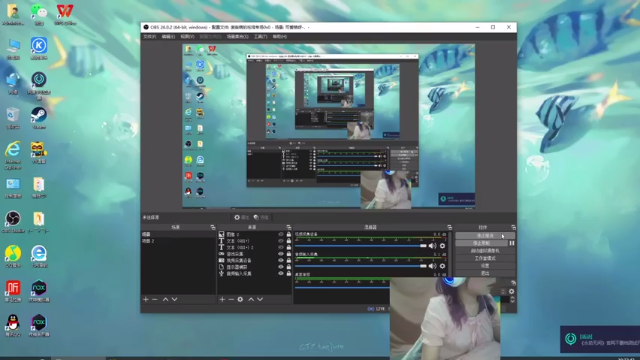Pop out the Sources dock panel
Viewport: 640px width, 360px height.
coord(289,227)
